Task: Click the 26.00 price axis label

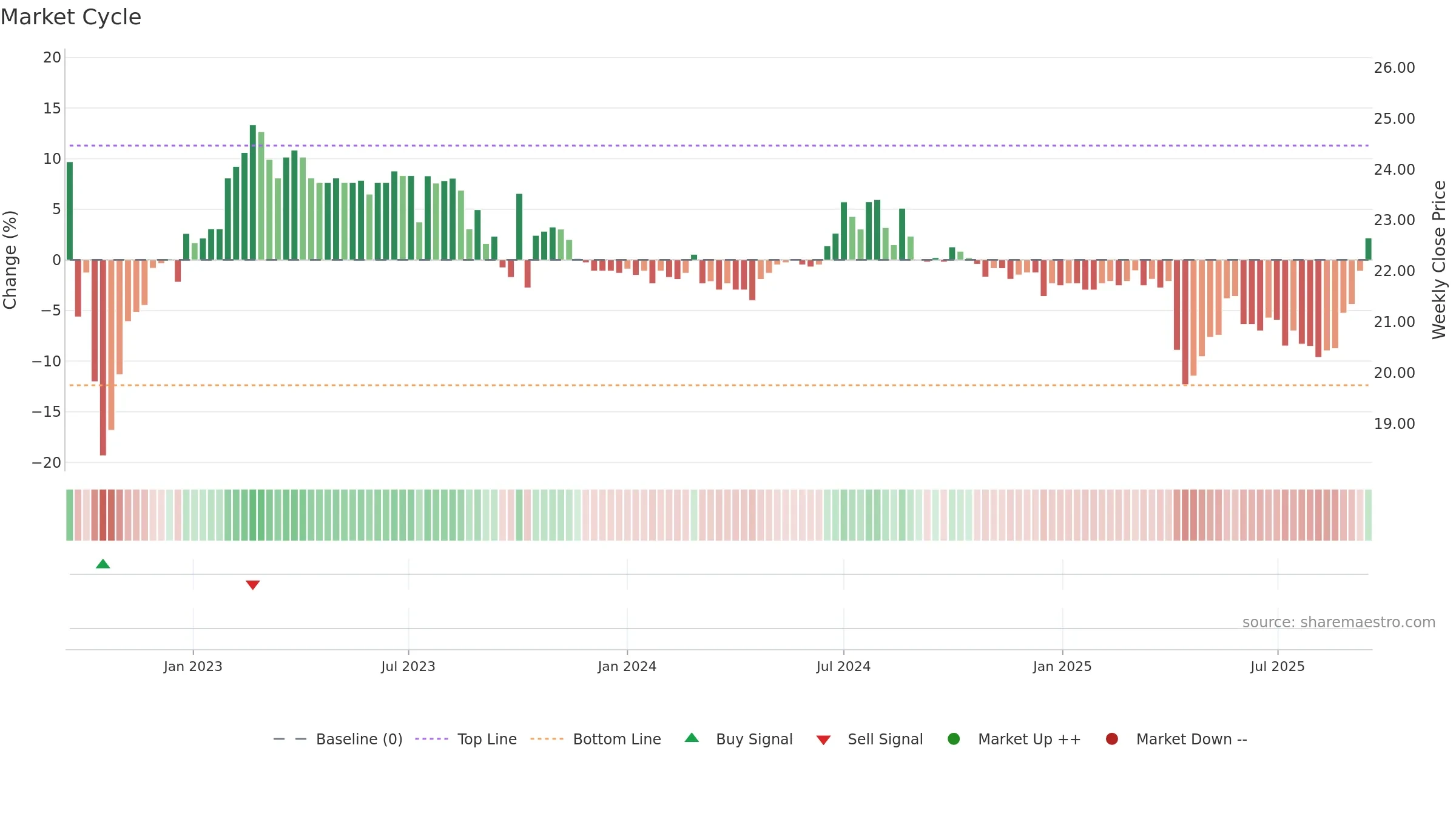Action: (x=1394, y=68)
